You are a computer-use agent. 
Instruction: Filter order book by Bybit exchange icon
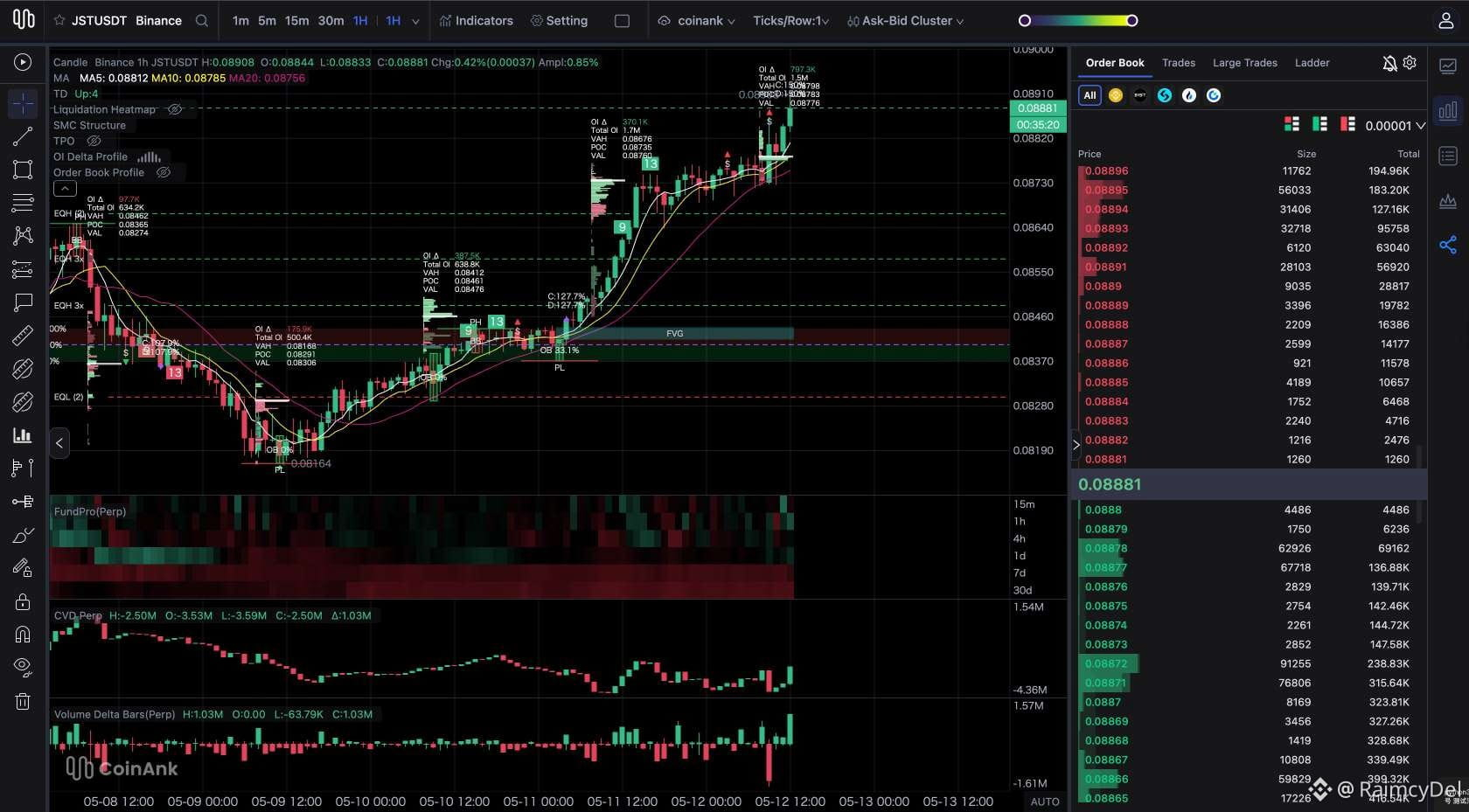1140,95
